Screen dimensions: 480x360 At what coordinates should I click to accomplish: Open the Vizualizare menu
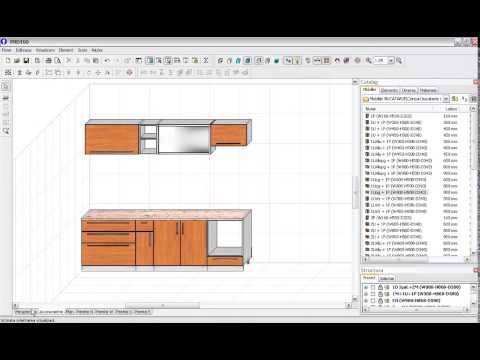coord(45,50)
